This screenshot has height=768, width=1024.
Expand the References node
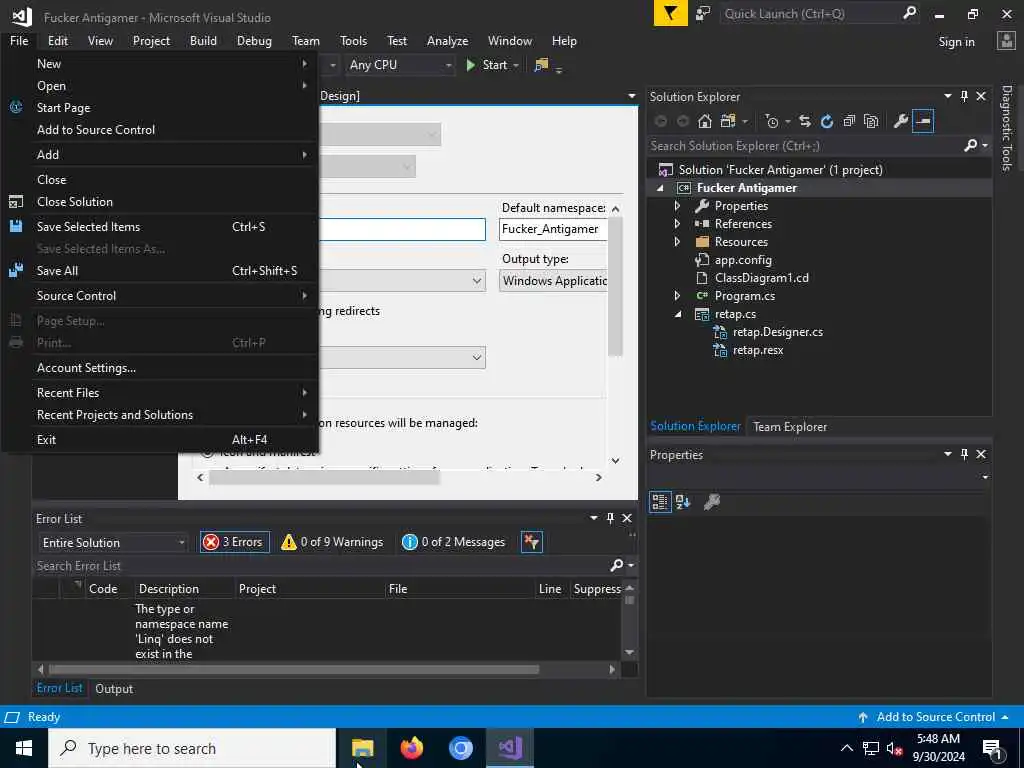click(x=677, y=224)
